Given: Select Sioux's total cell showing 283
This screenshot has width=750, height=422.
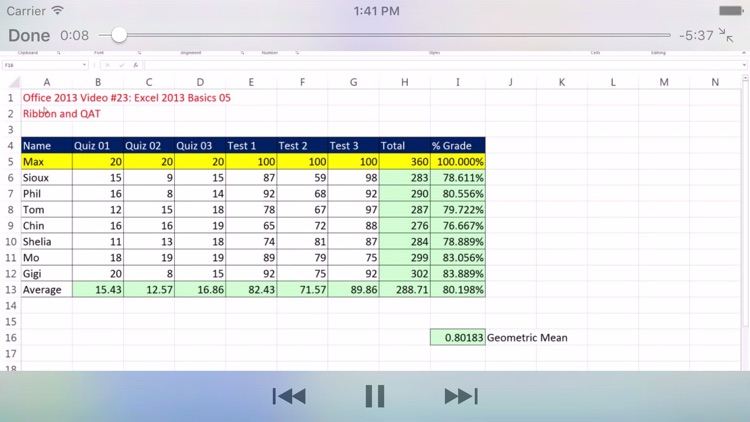Looking at the screenshot, I should [405, 178].
